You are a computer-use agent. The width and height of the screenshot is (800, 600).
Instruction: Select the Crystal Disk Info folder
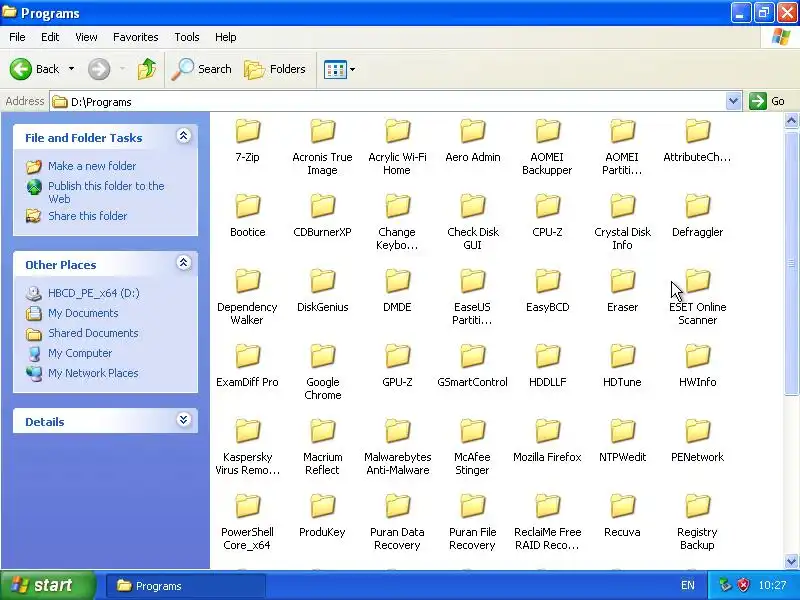[622, 222]
